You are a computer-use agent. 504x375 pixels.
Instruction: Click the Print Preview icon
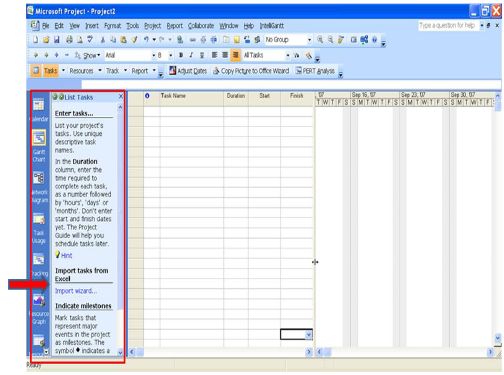coord(80,40)
